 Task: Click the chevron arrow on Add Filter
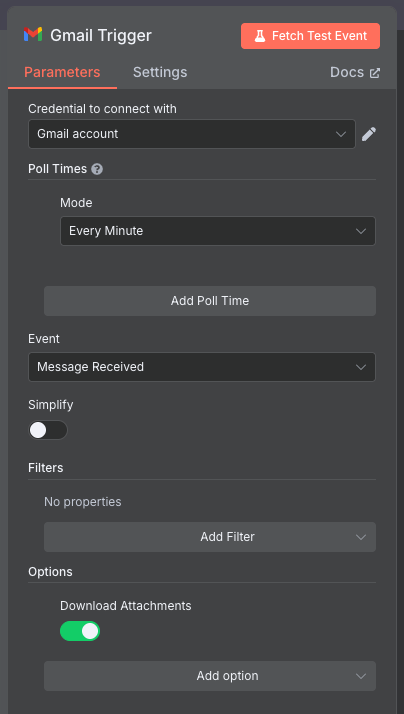(x=361, y=537)
